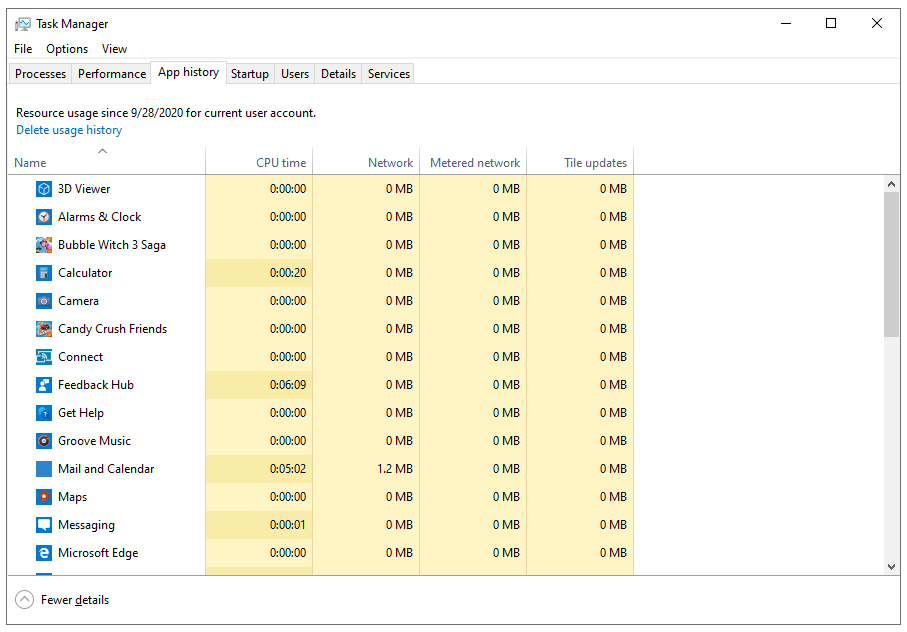Click the scrollbar down arrow
Image resolution: width=907 pixels, height=632 pixels.
click(x=891, y=567)
